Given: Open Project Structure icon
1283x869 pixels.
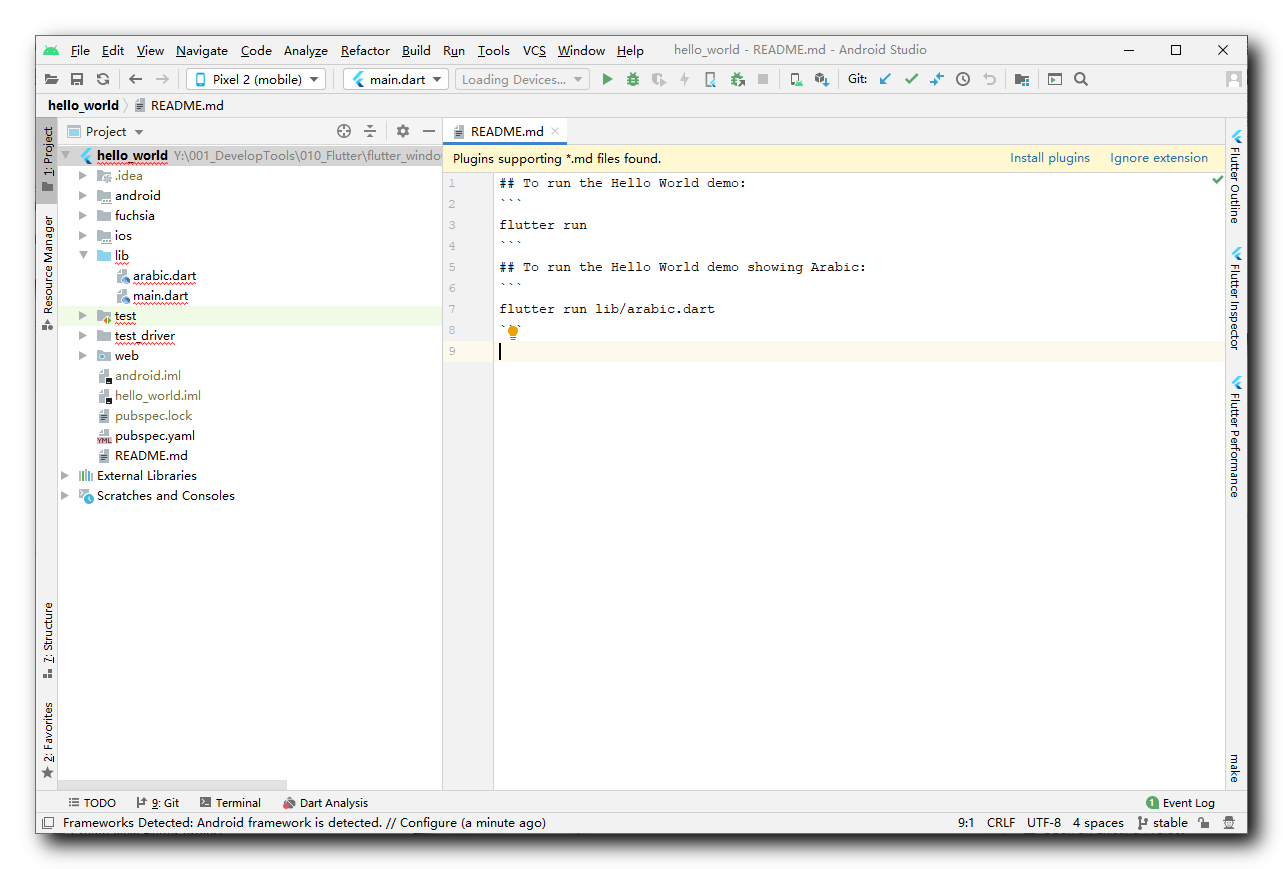Looking at the screenshot, I should (1021, 79).
